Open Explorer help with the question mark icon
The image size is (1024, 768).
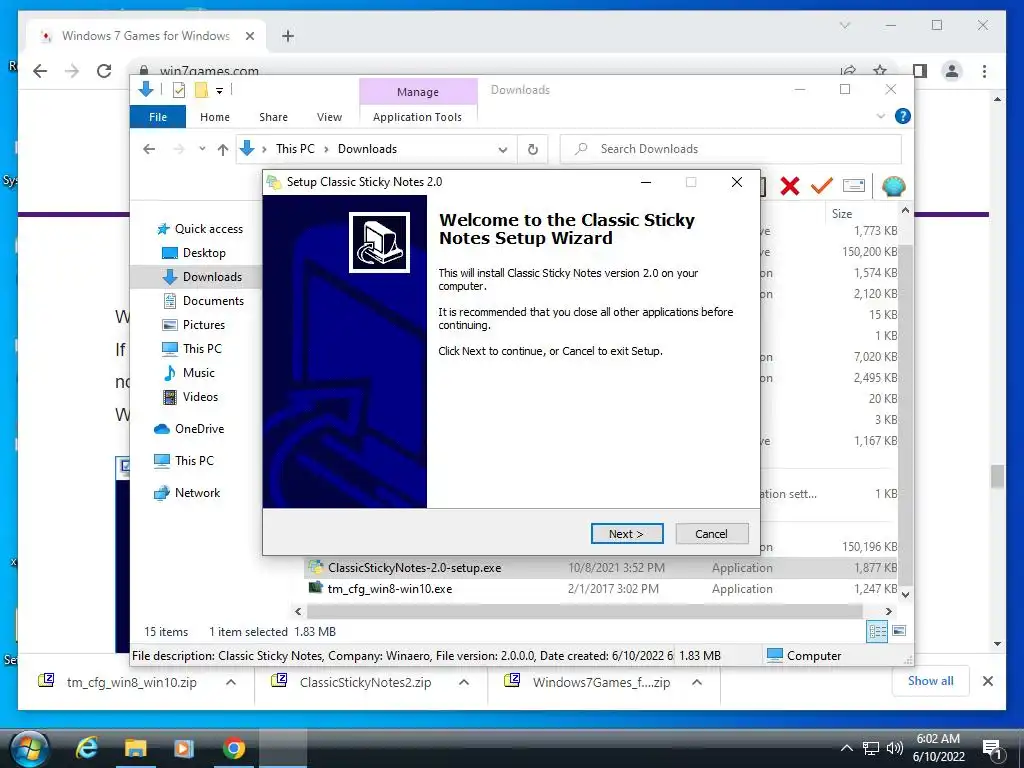click(x=903, y=116)
